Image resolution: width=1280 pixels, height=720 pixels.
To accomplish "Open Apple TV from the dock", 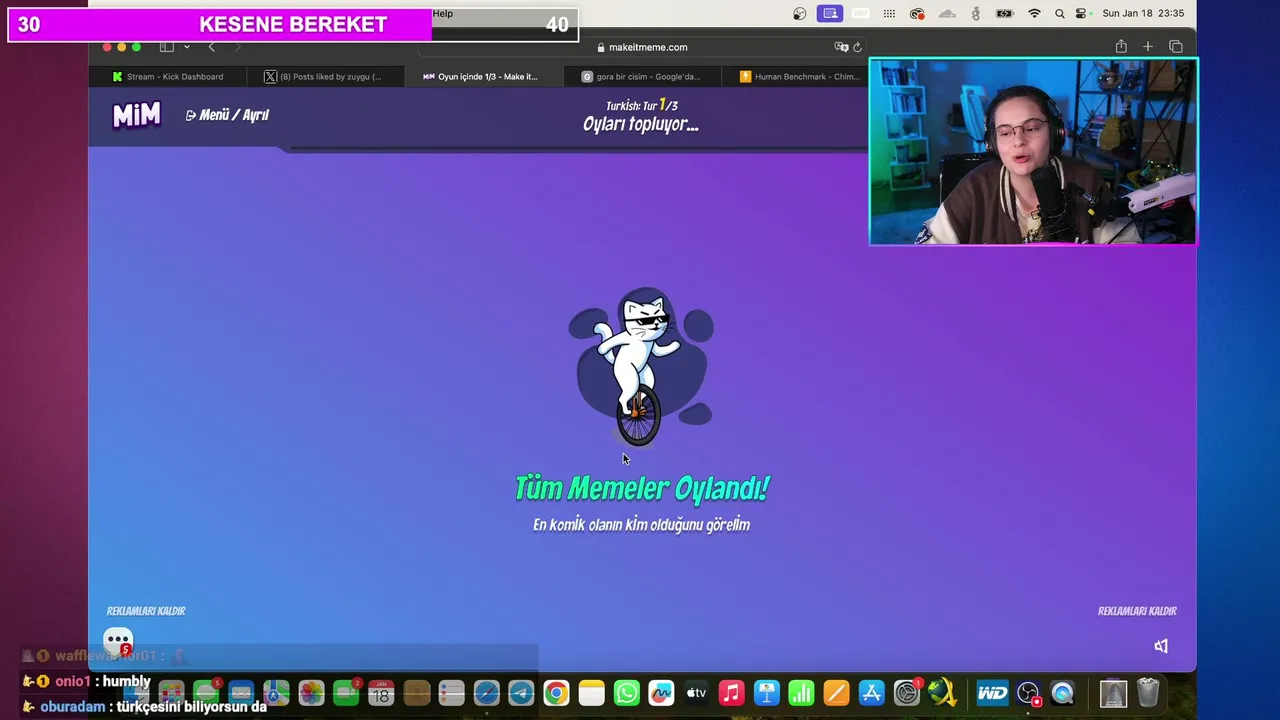I will pos(697,693).
